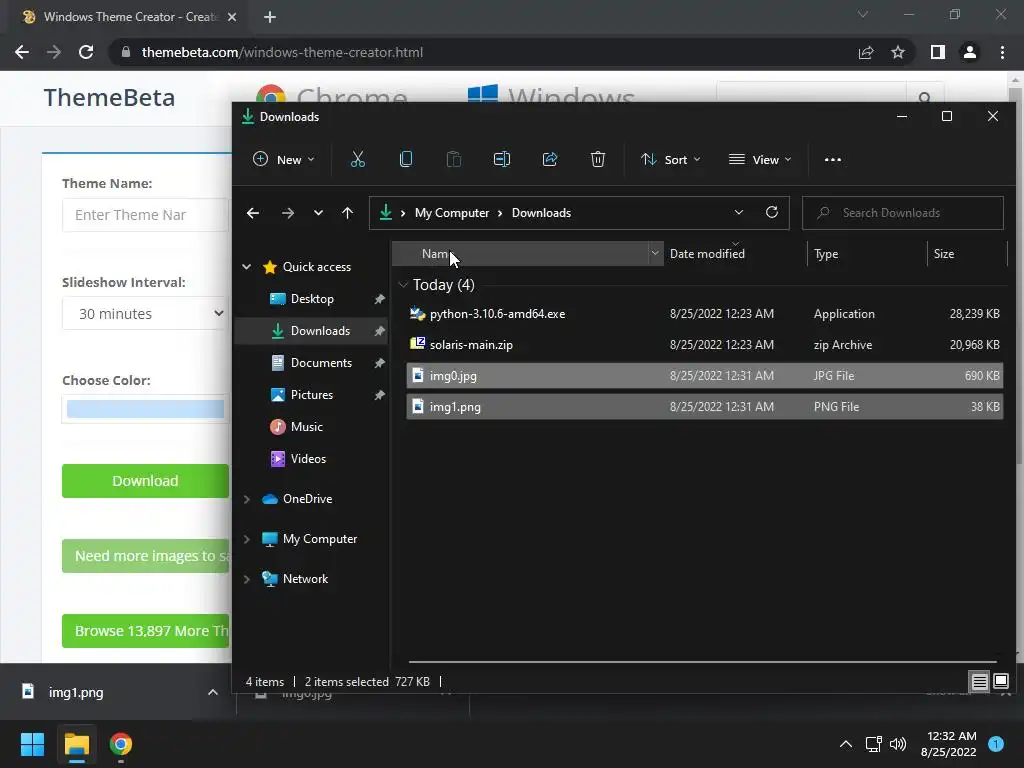This screenshot has width=1024, height=768.
Task: Click ThemeBeta logo link
Action: pos(109,98)
